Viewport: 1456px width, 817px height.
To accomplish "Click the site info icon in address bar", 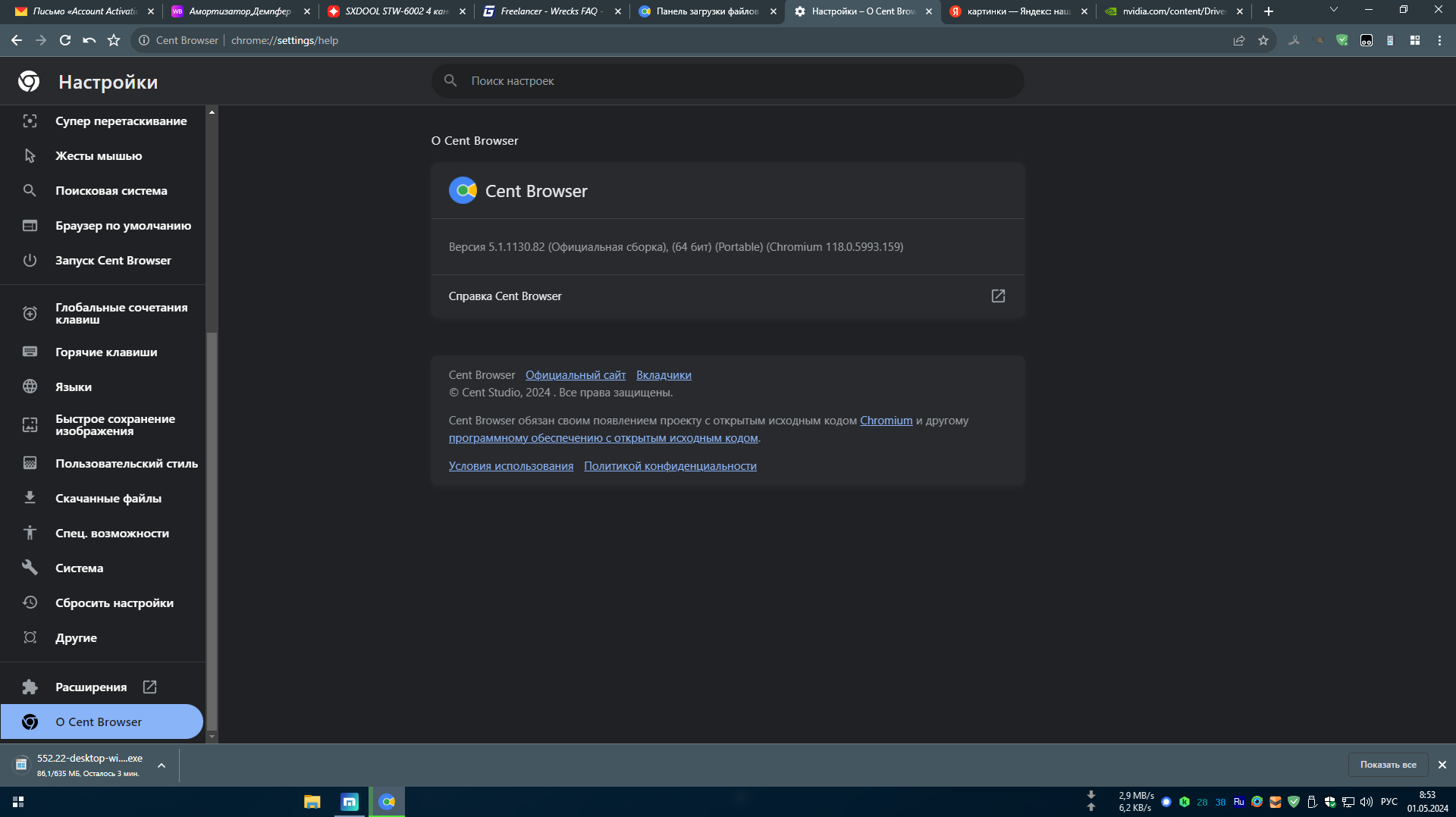I will coord(143,40).
